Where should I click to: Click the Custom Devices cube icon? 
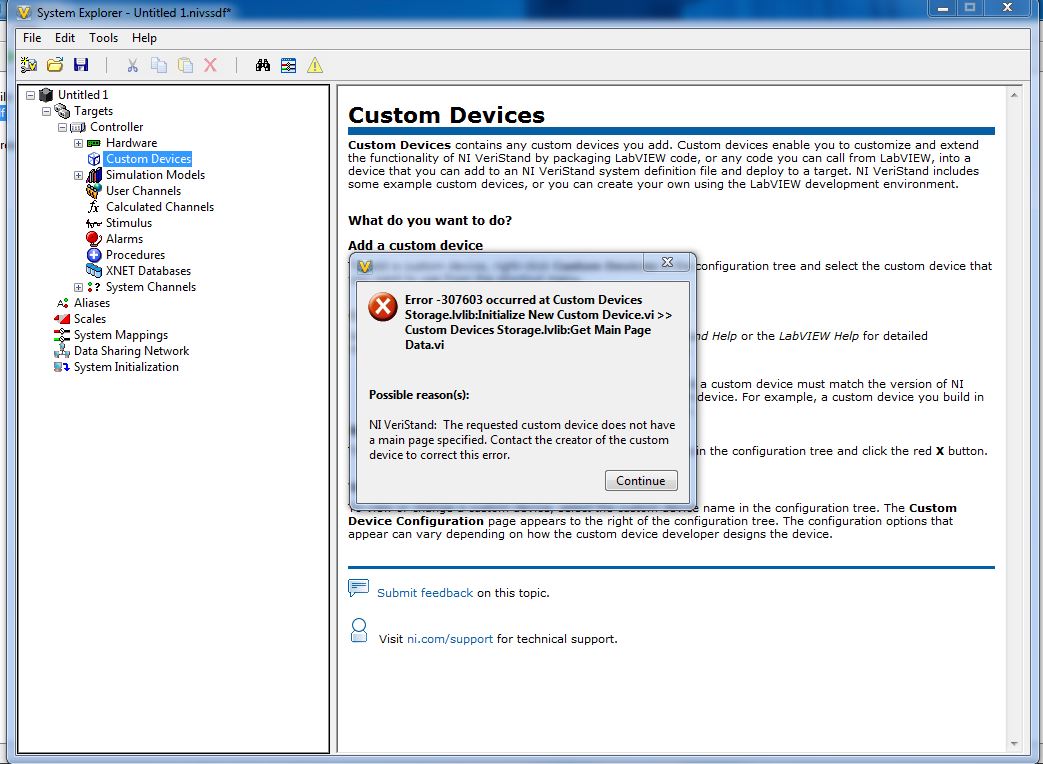pyautogui.click(x=94, y=159)
